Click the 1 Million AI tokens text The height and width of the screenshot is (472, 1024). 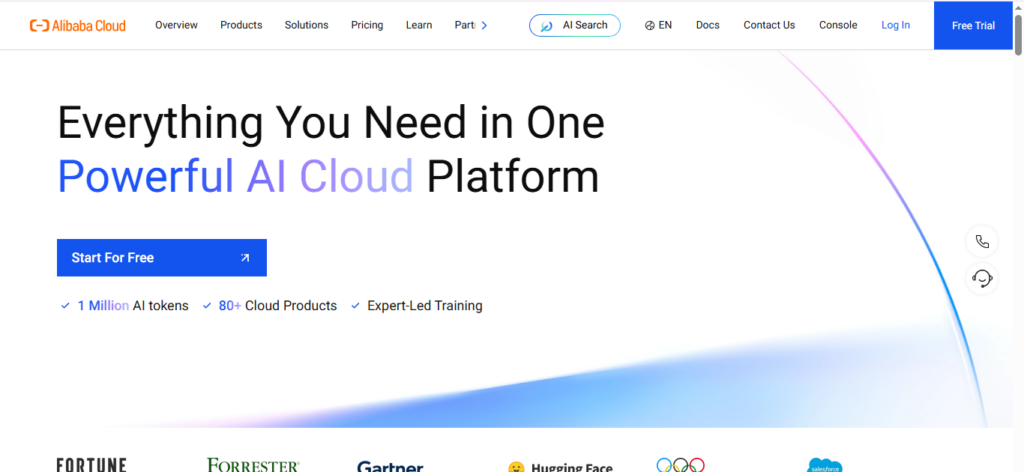133,306
